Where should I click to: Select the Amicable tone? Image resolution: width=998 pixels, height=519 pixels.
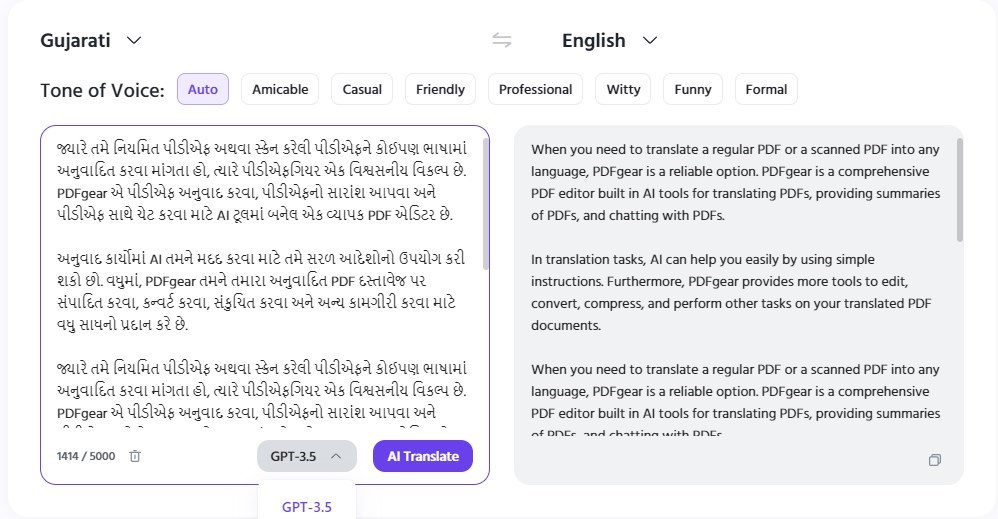click(280, 89)
